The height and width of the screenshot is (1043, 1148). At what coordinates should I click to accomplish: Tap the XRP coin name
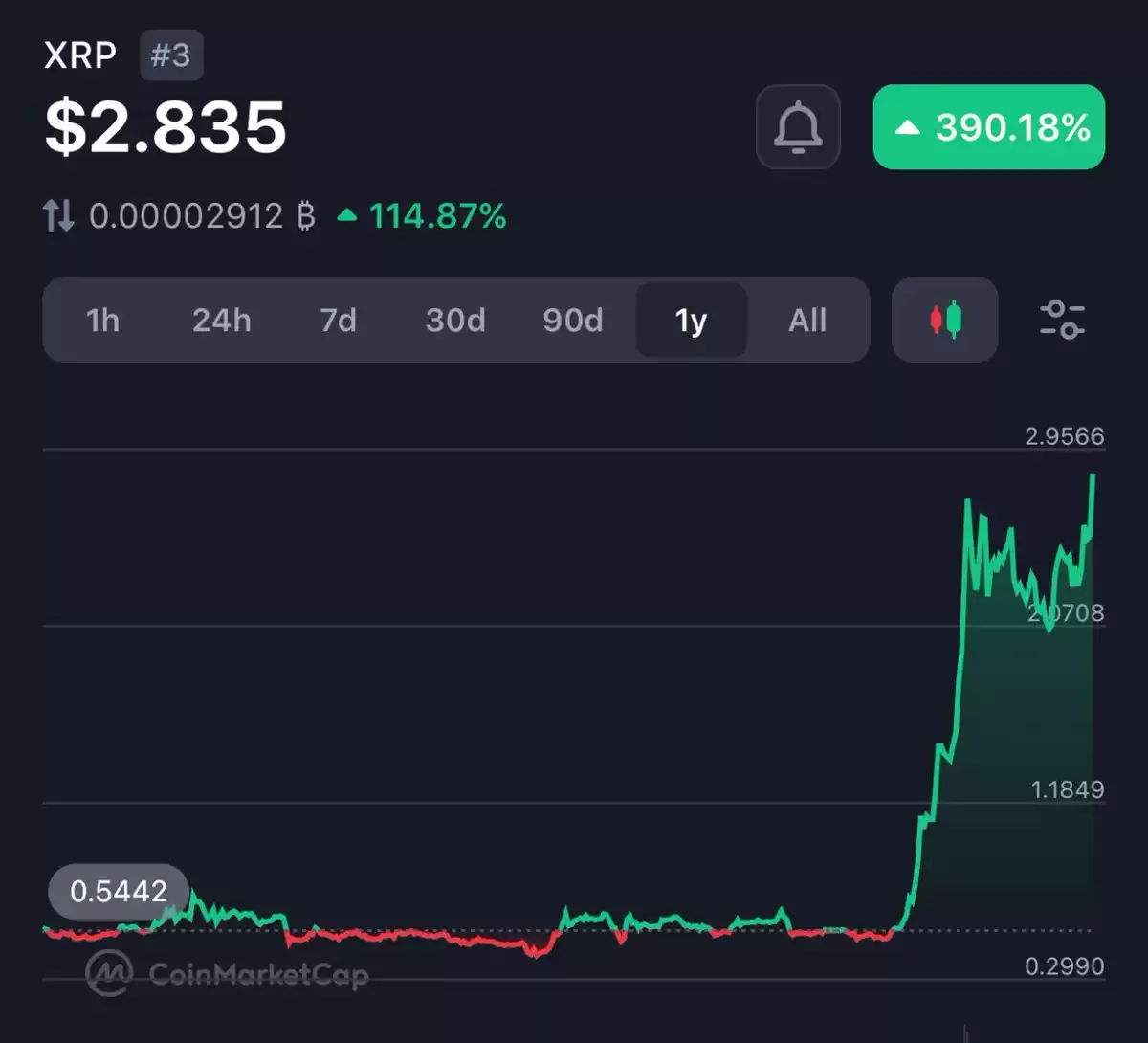pos(80,55)
